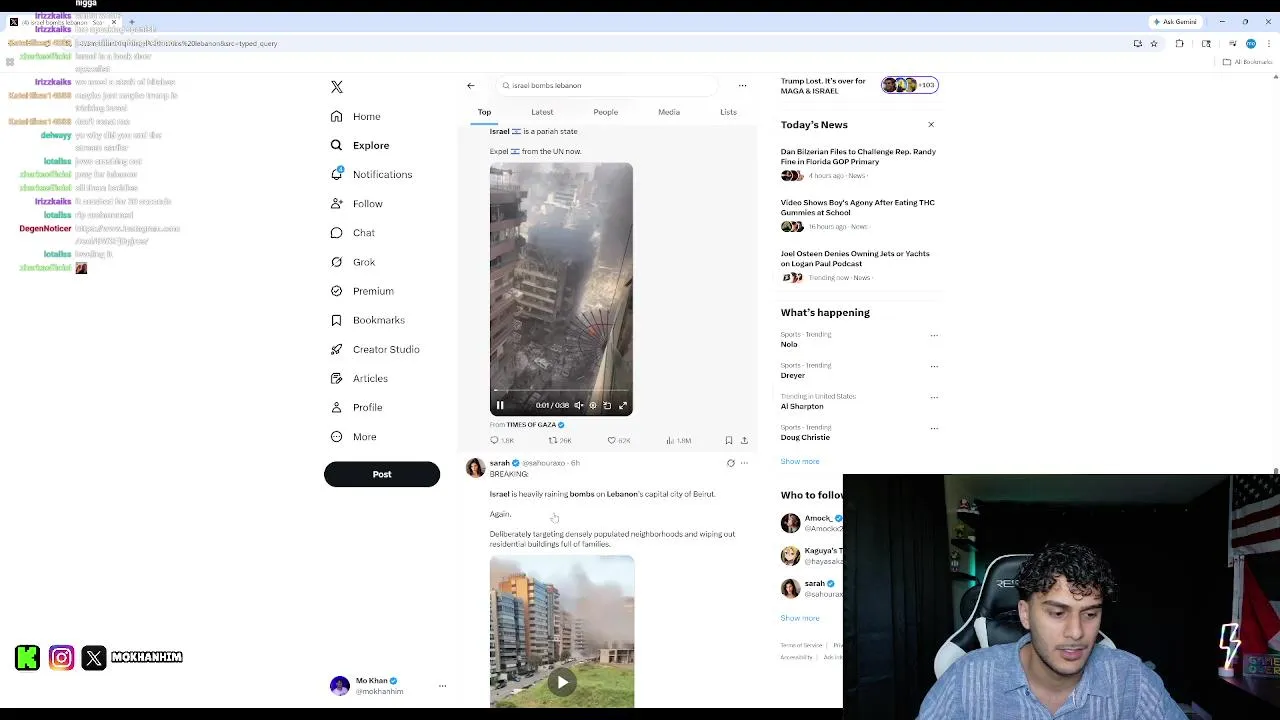Image resolution: width=1280 pixels, height=720 pixels.
Task: Pause the Times of Gaza video
Action: 500,405
